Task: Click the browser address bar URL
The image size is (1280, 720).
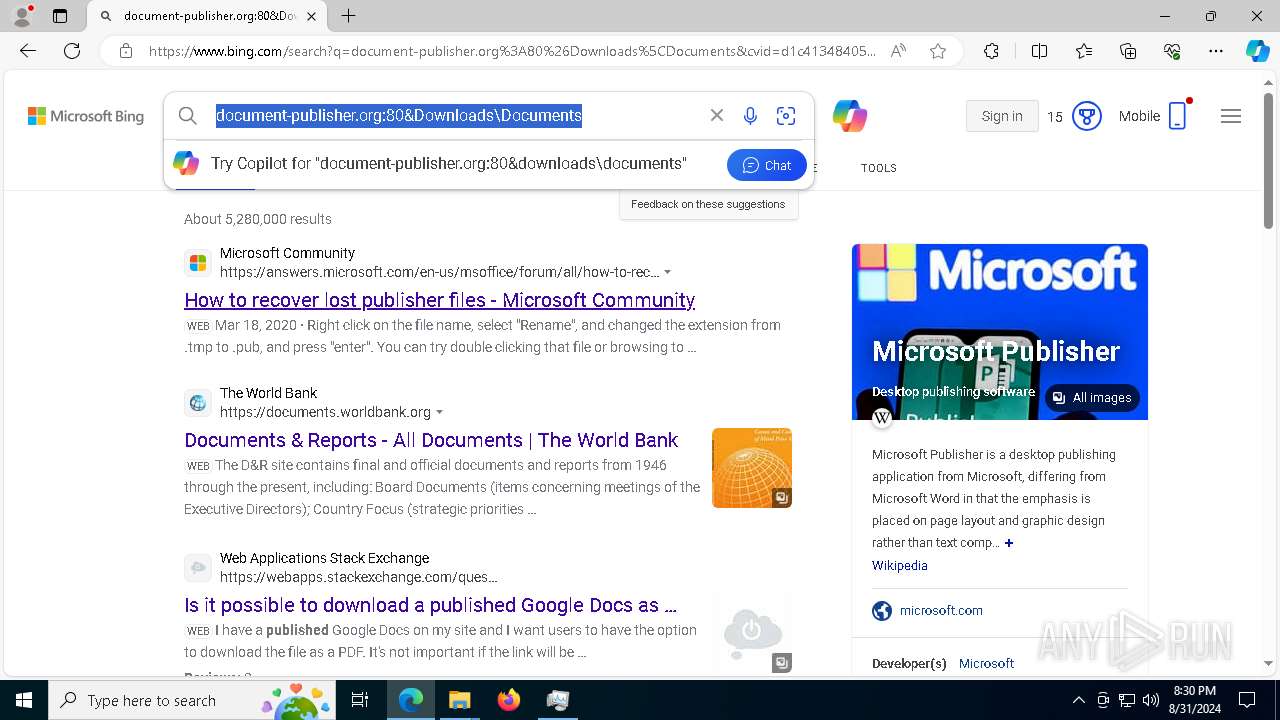Action: (512, 51)
